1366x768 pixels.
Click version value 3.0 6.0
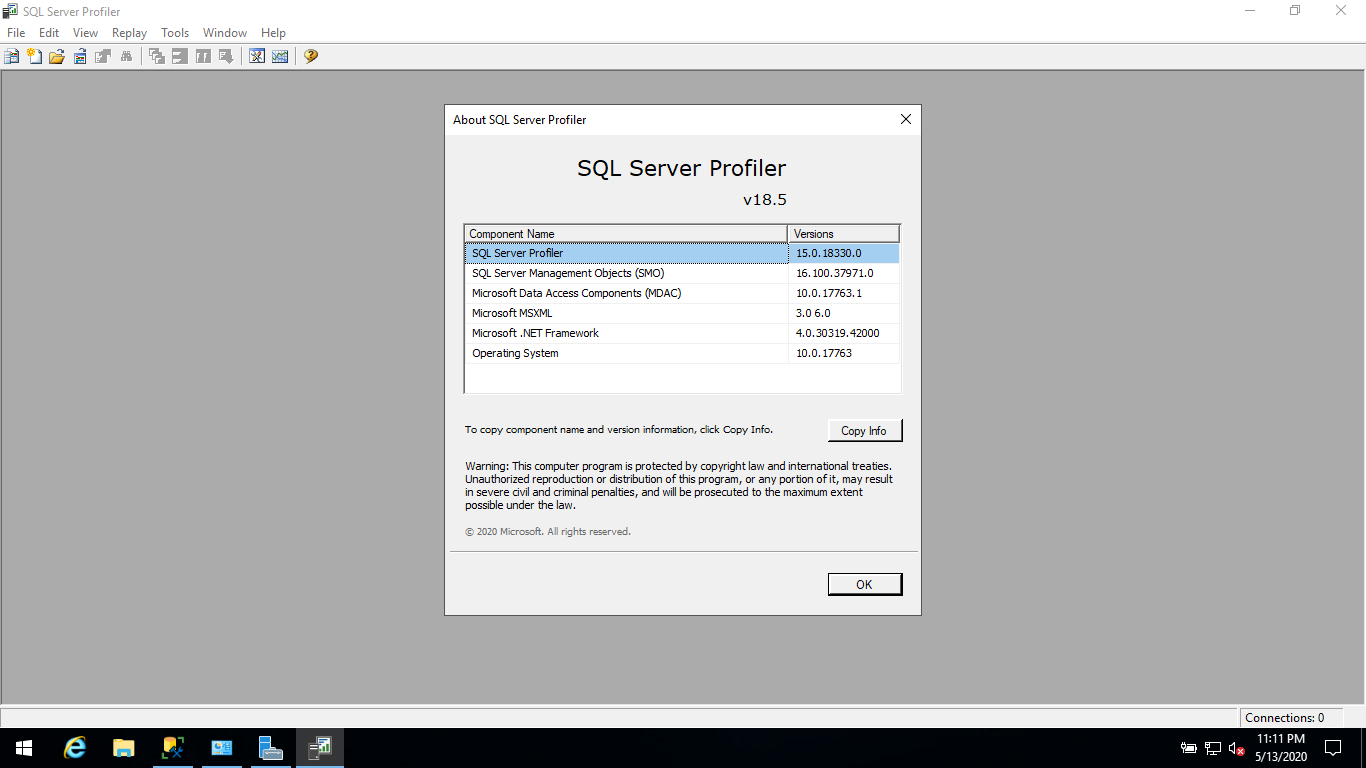click(x=813, y=313)
